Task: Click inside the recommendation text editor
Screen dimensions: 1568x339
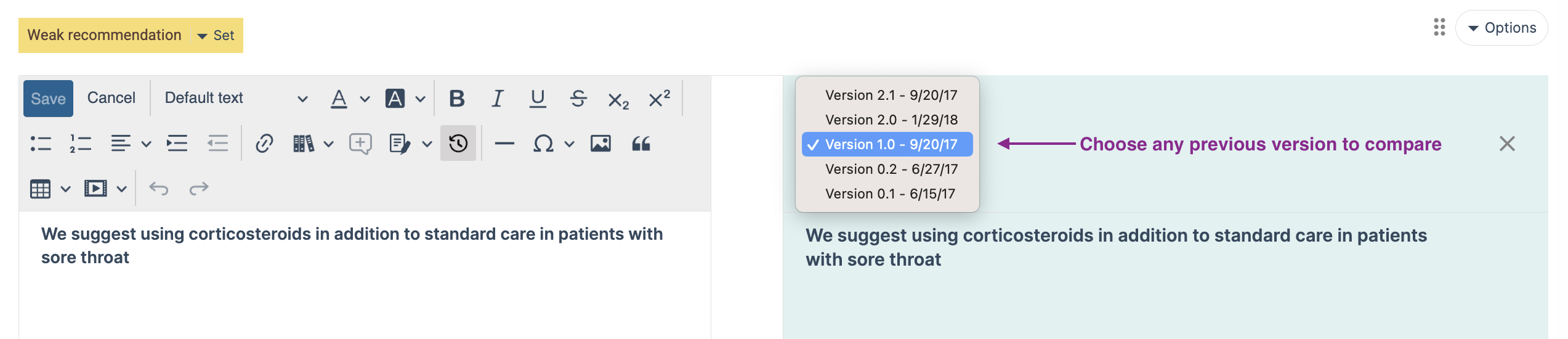Action: [x=365, y=275]
